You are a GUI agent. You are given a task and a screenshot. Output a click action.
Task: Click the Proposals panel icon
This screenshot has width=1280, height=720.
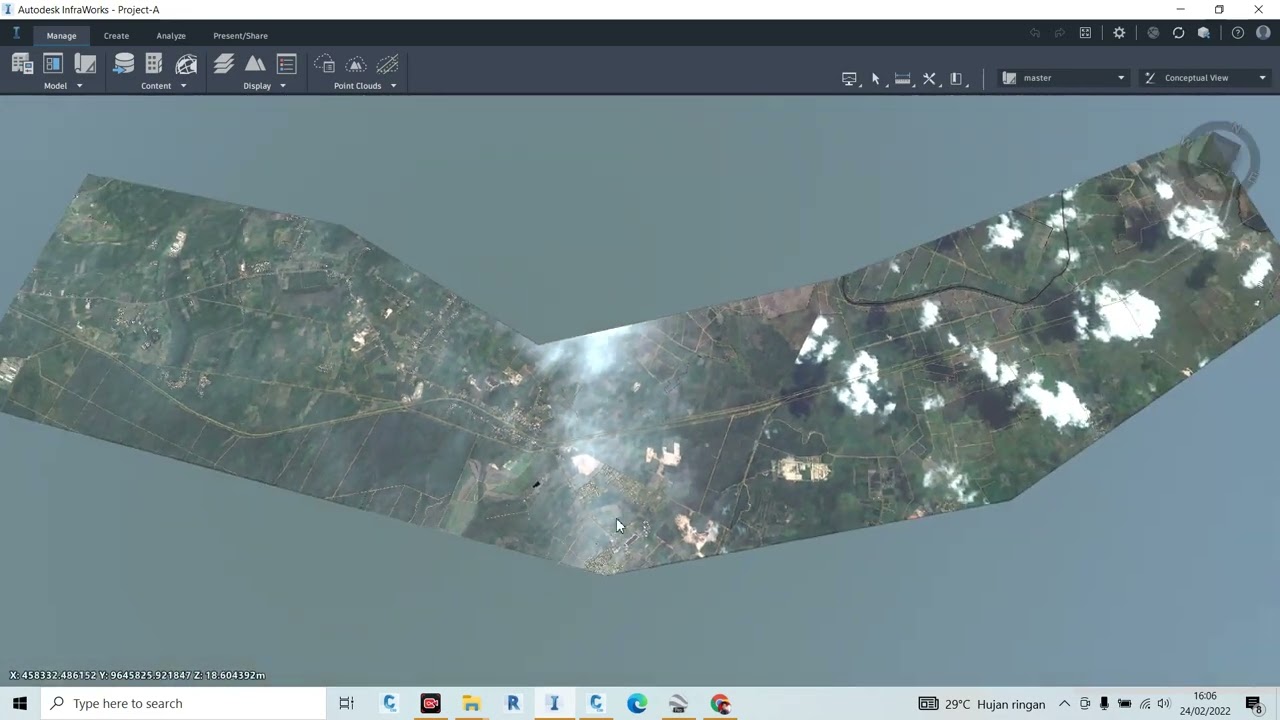click(53, 65)
